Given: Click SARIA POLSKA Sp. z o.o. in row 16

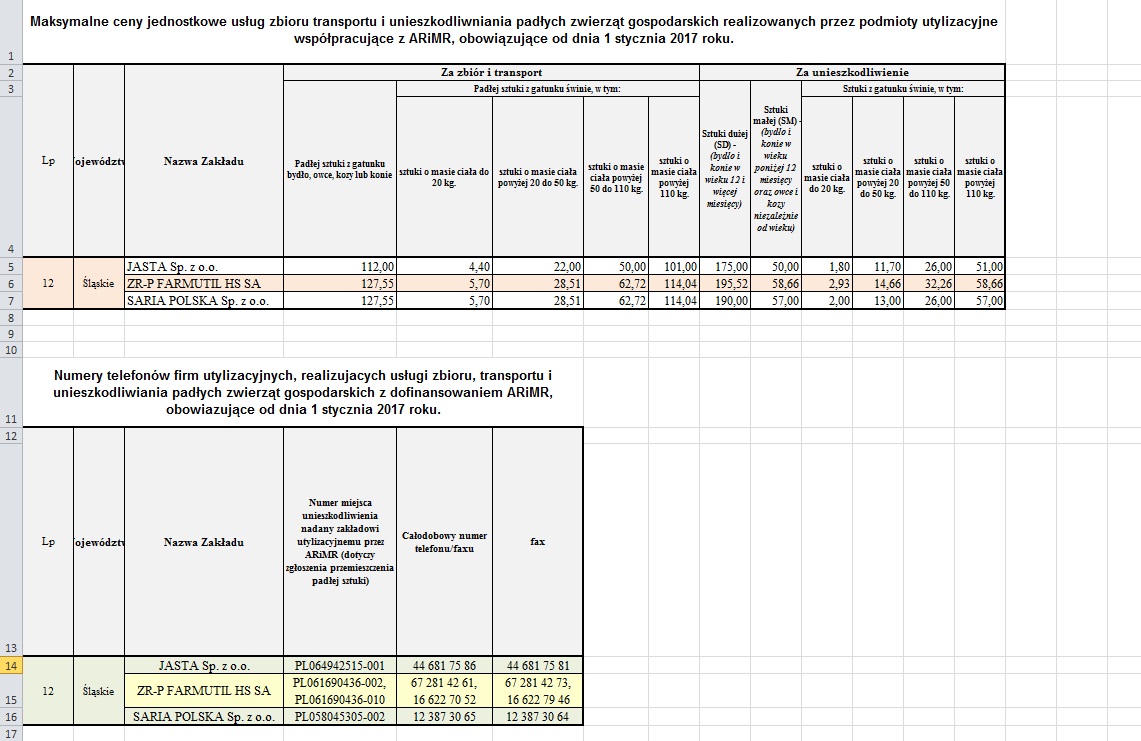Looking at the screenshot, I should [204, 716].
